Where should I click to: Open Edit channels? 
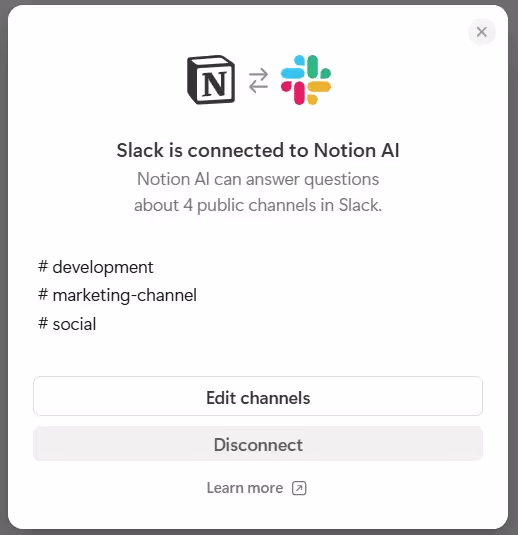point(258,396)
